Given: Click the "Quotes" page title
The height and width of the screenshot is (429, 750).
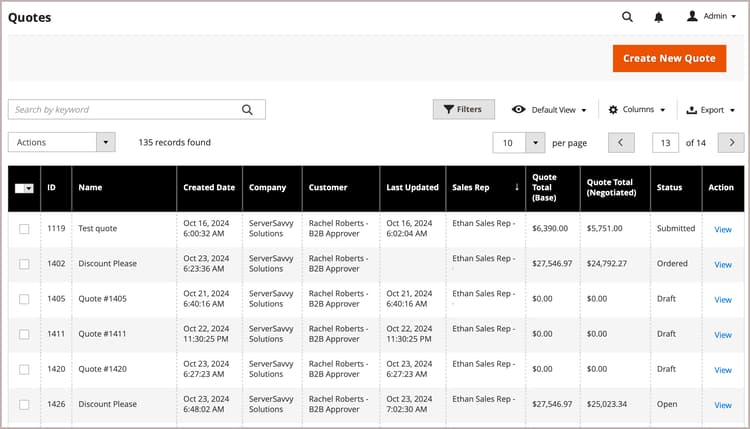Looking at the screenshot, I should 30,18.
